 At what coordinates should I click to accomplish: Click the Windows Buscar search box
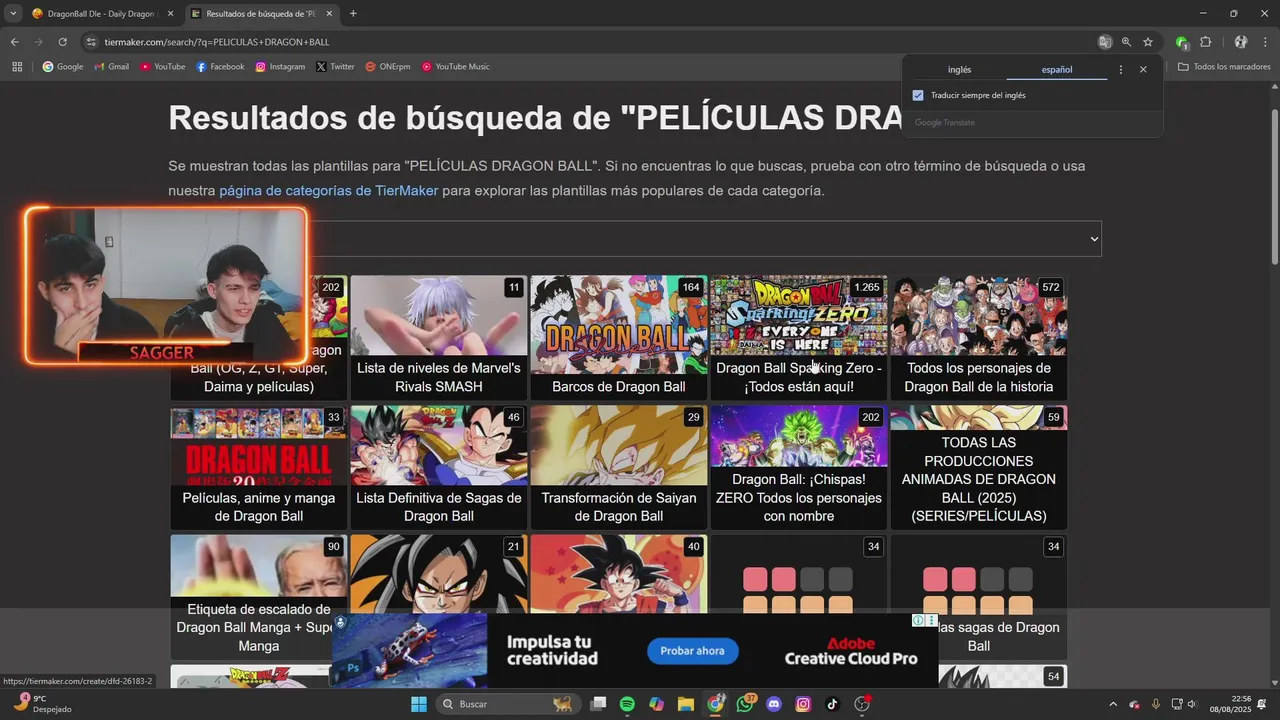pos(508,704)
